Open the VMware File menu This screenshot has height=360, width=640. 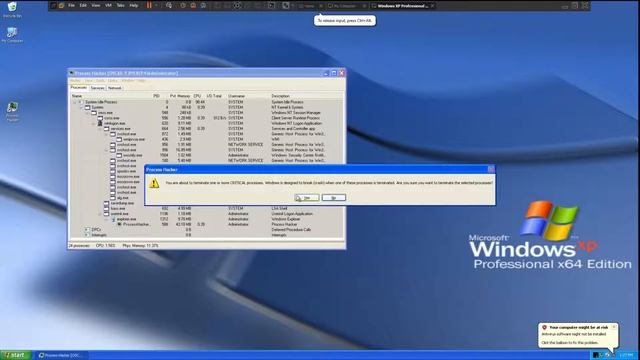click(x=71, y=5)
